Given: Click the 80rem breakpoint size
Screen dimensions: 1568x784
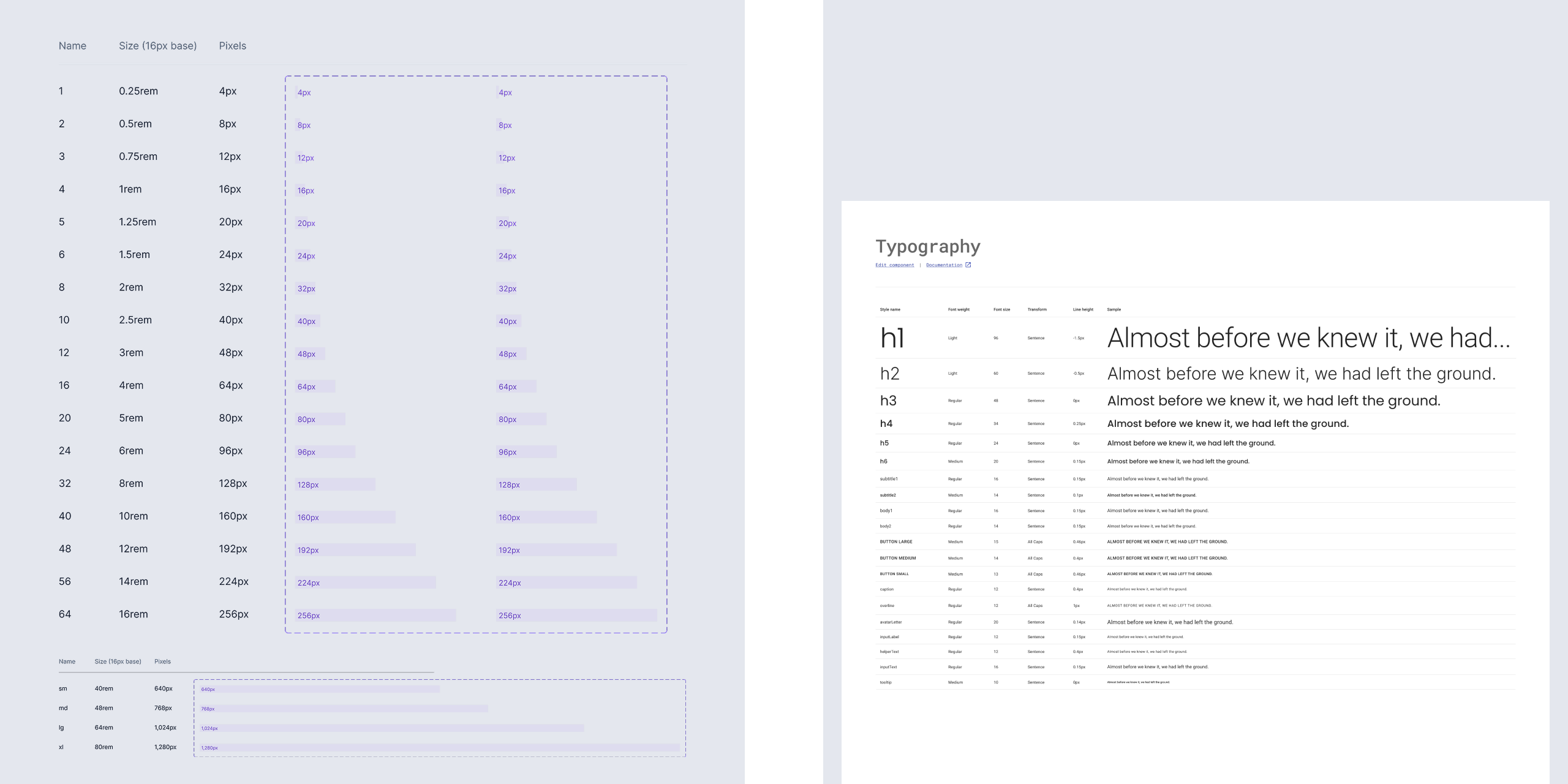Looking at the screenshot, I should (x=104, y=747).
